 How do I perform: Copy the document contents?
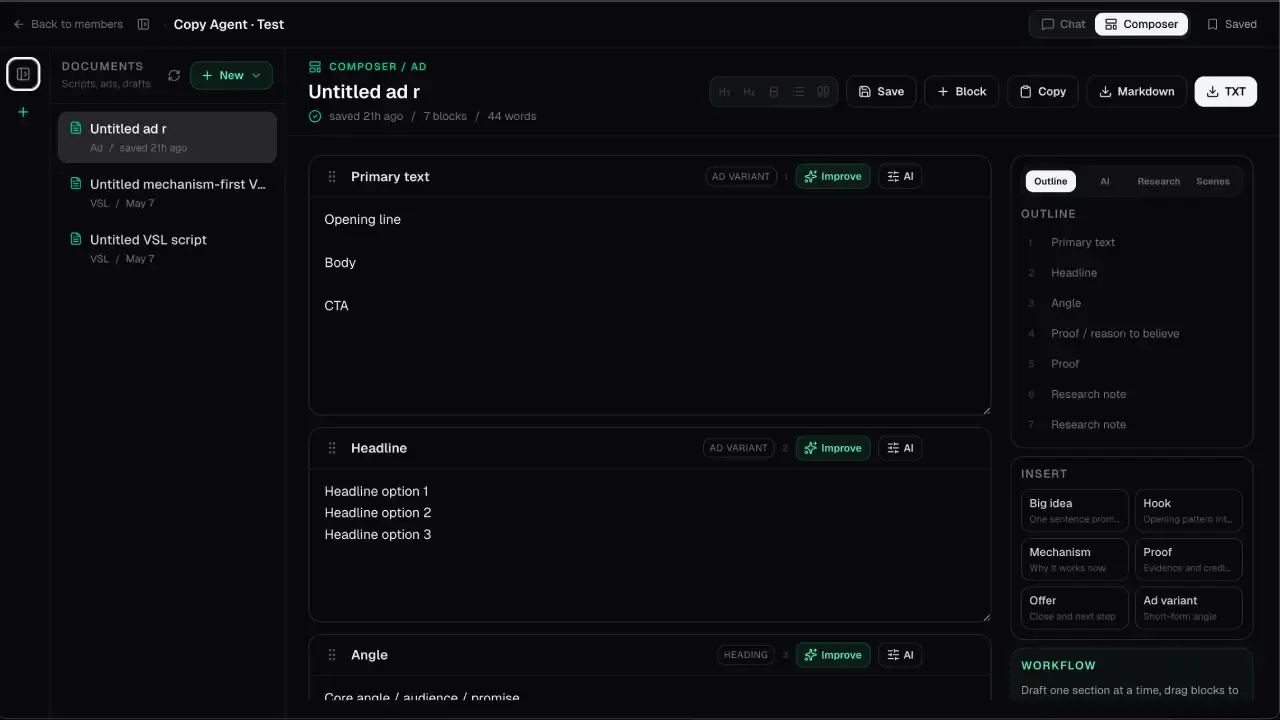pos(1042,91)
